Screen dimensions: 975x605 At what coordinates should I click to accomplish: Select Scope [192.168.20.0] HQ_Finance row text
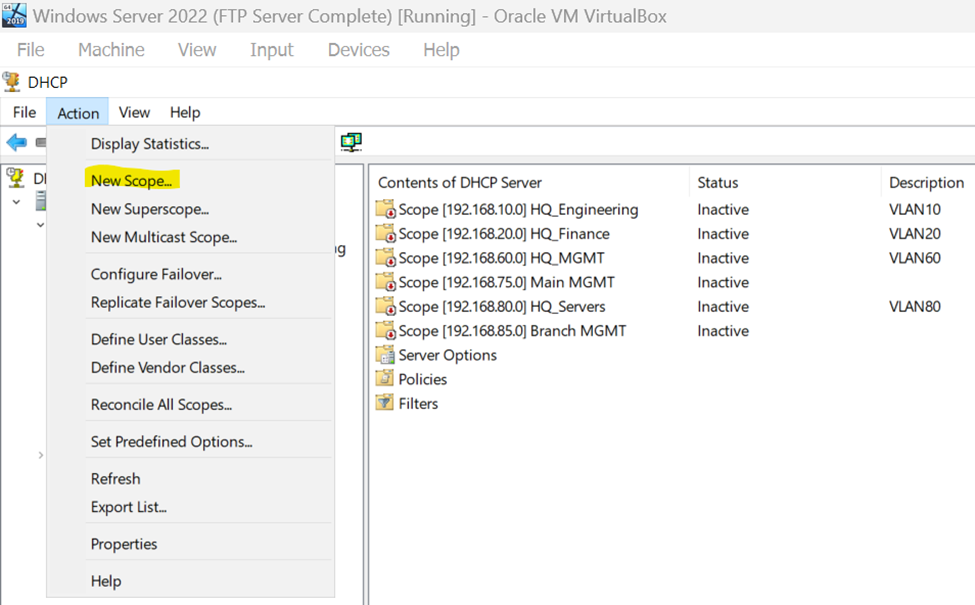tap(504, 234)
